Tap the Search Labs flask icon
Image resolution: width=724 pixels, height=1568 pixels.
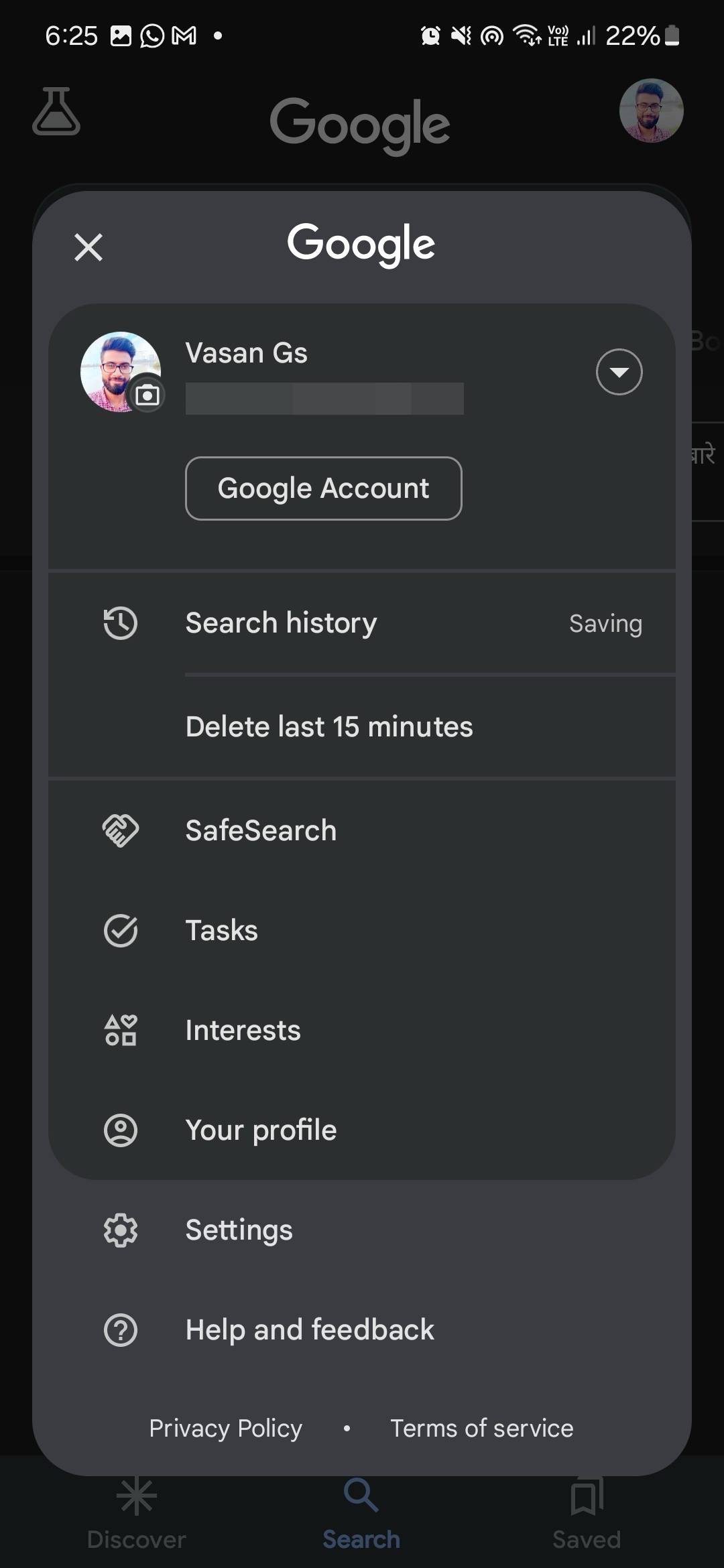click(x=56, y=111)
